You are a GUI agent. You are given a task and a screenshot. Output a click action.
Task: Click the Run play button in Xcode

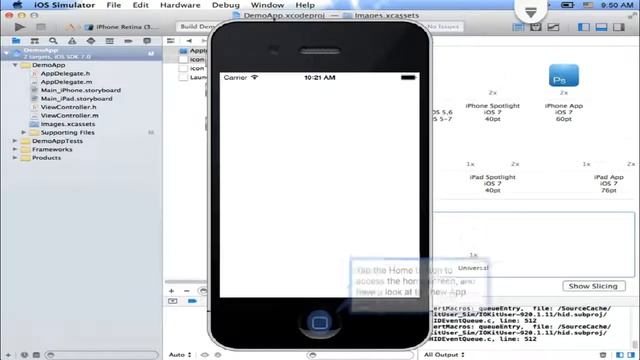click(x=19, y=27)
